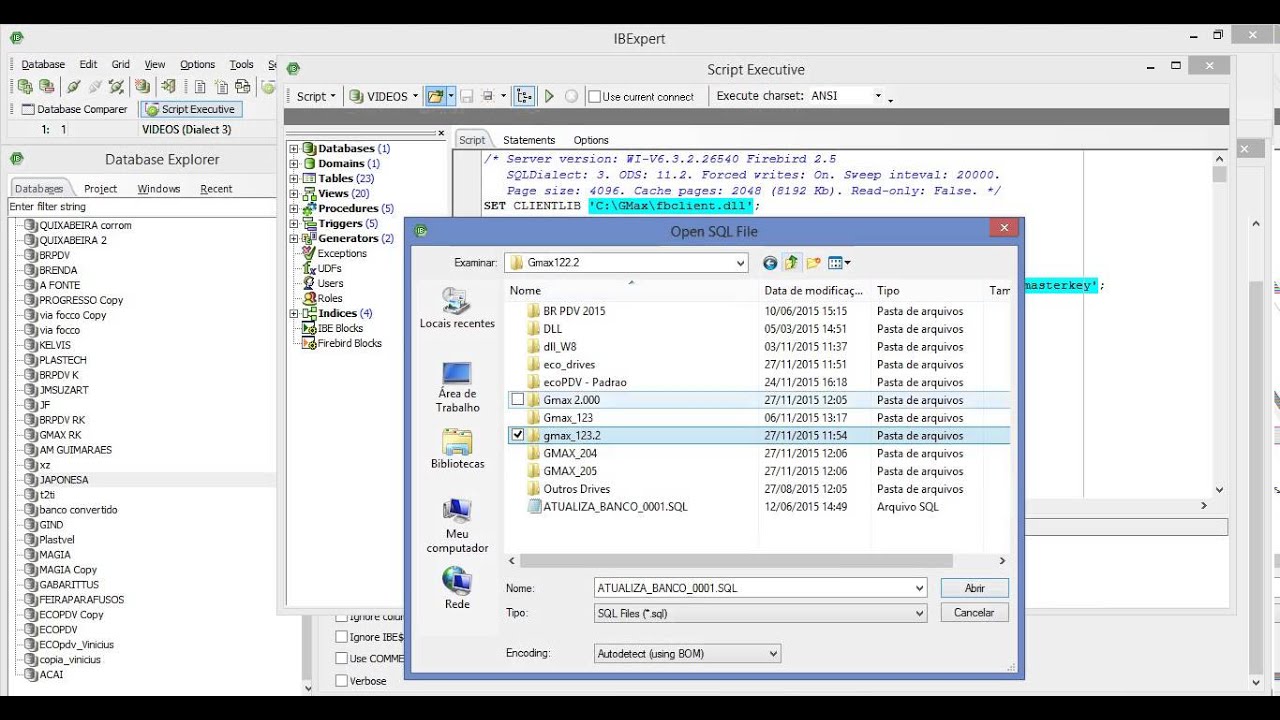Open the Nome filename dropdown
The width and height of the screenshot is (1280, 720).
pyautogui.click(x=919, y=588)
